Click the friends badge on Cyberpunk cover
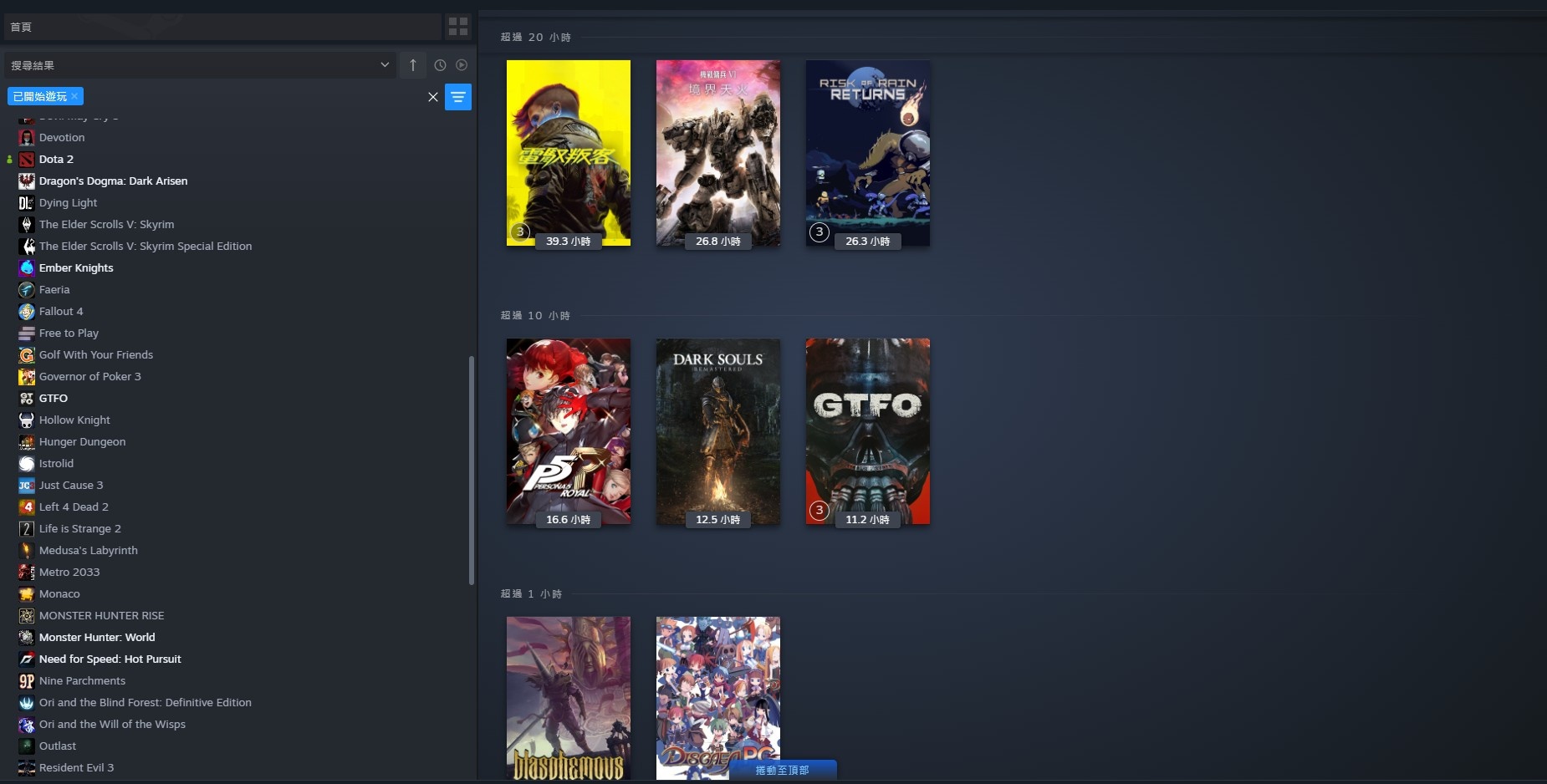Image resolution: width=1547 pixels, height=784 pixels. 520,232
